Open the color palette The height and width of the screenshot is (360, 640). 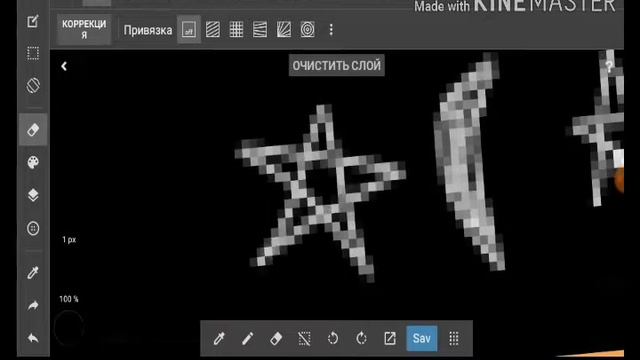coord(33,162)
